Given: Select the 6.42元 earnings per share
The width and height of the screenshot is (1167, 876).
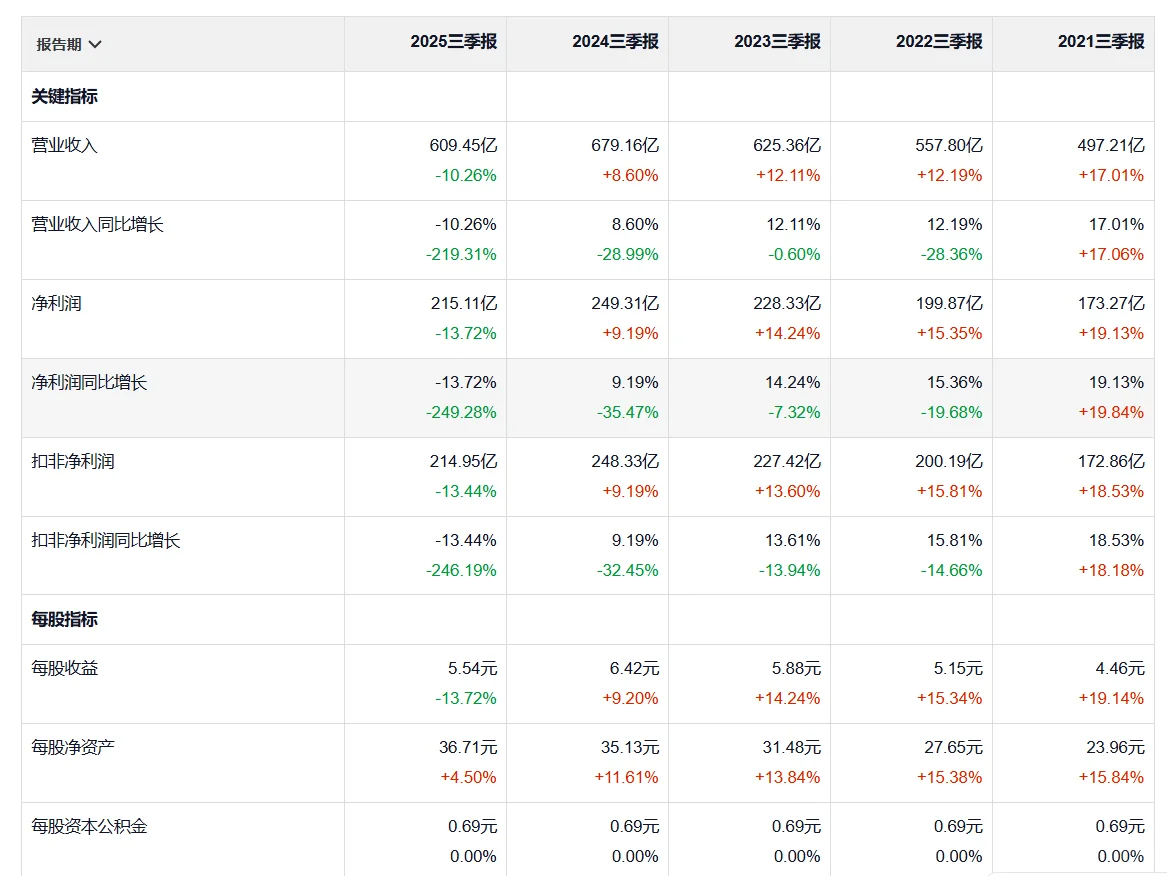Looking at the screenshot, I should coord(634,668).
